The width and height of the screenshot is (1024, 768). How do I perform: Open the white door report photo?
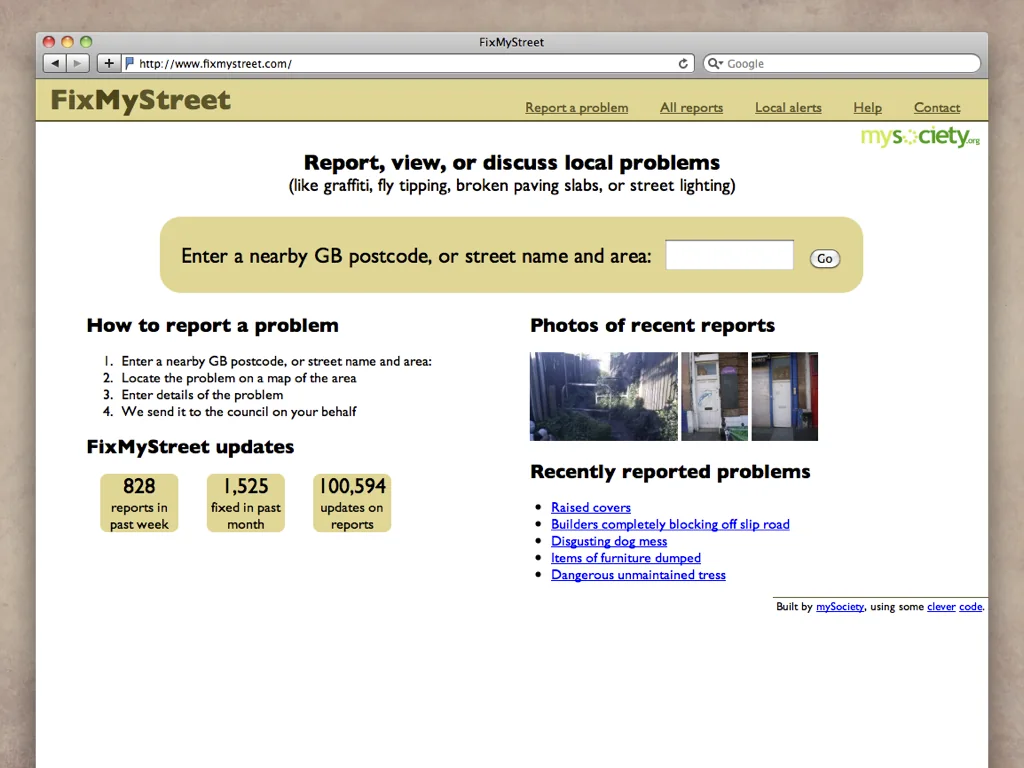714,396
